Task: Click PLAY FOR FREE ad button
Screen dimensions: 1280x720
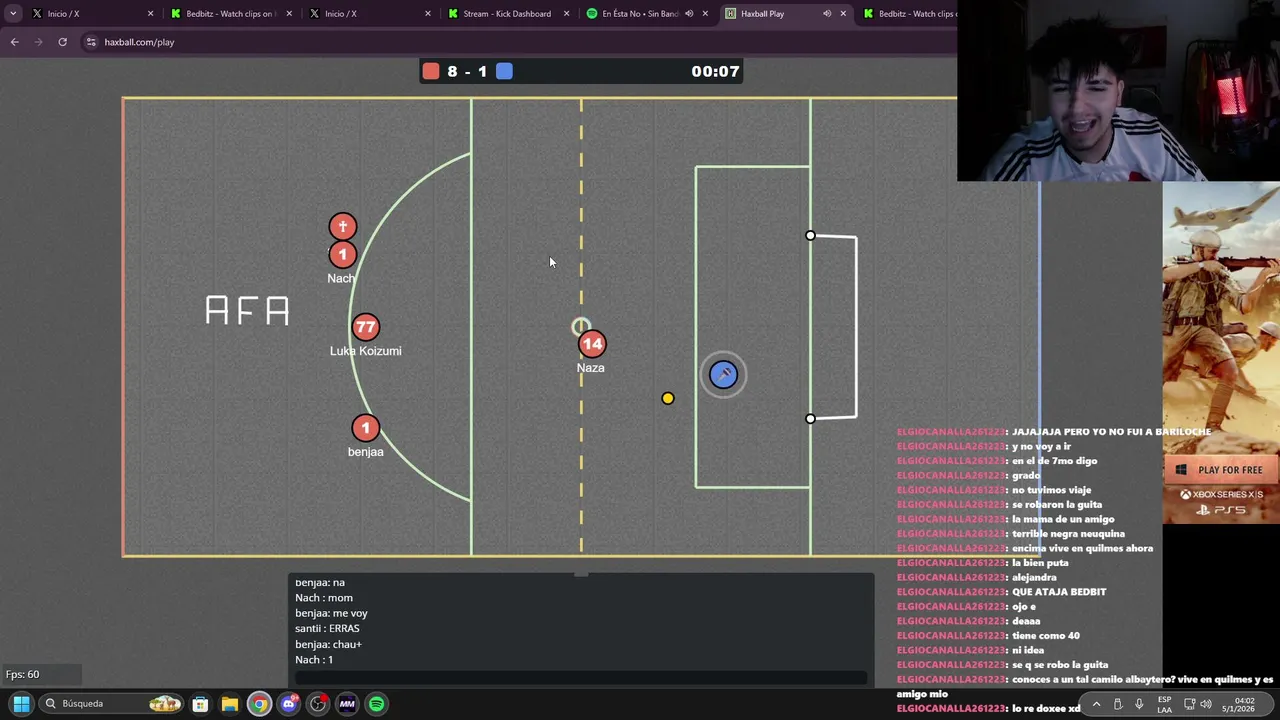Action: click(1221, 470)
